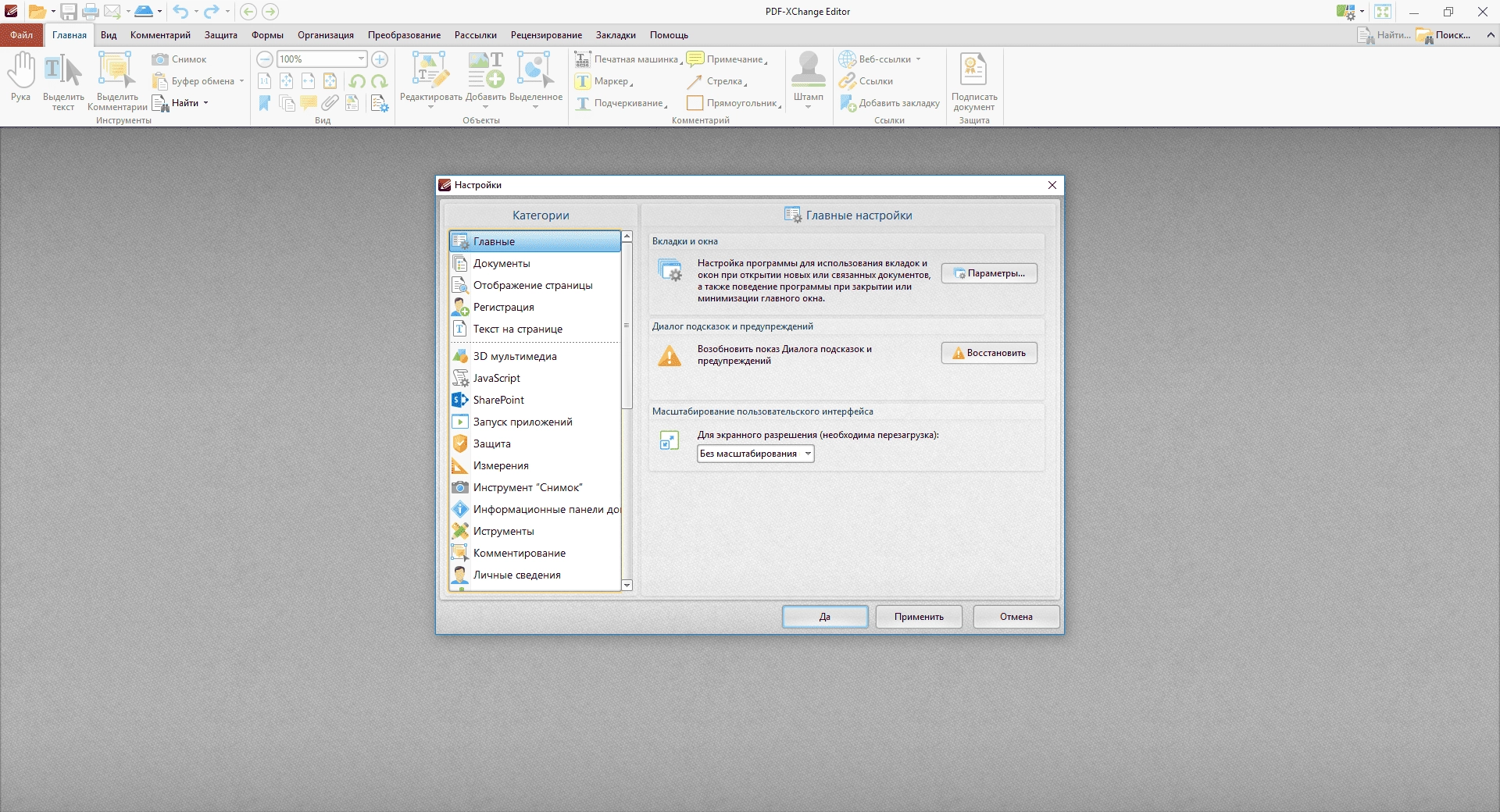
Task: Select the Подчеркивание underline tool
Action: [620, 103]
